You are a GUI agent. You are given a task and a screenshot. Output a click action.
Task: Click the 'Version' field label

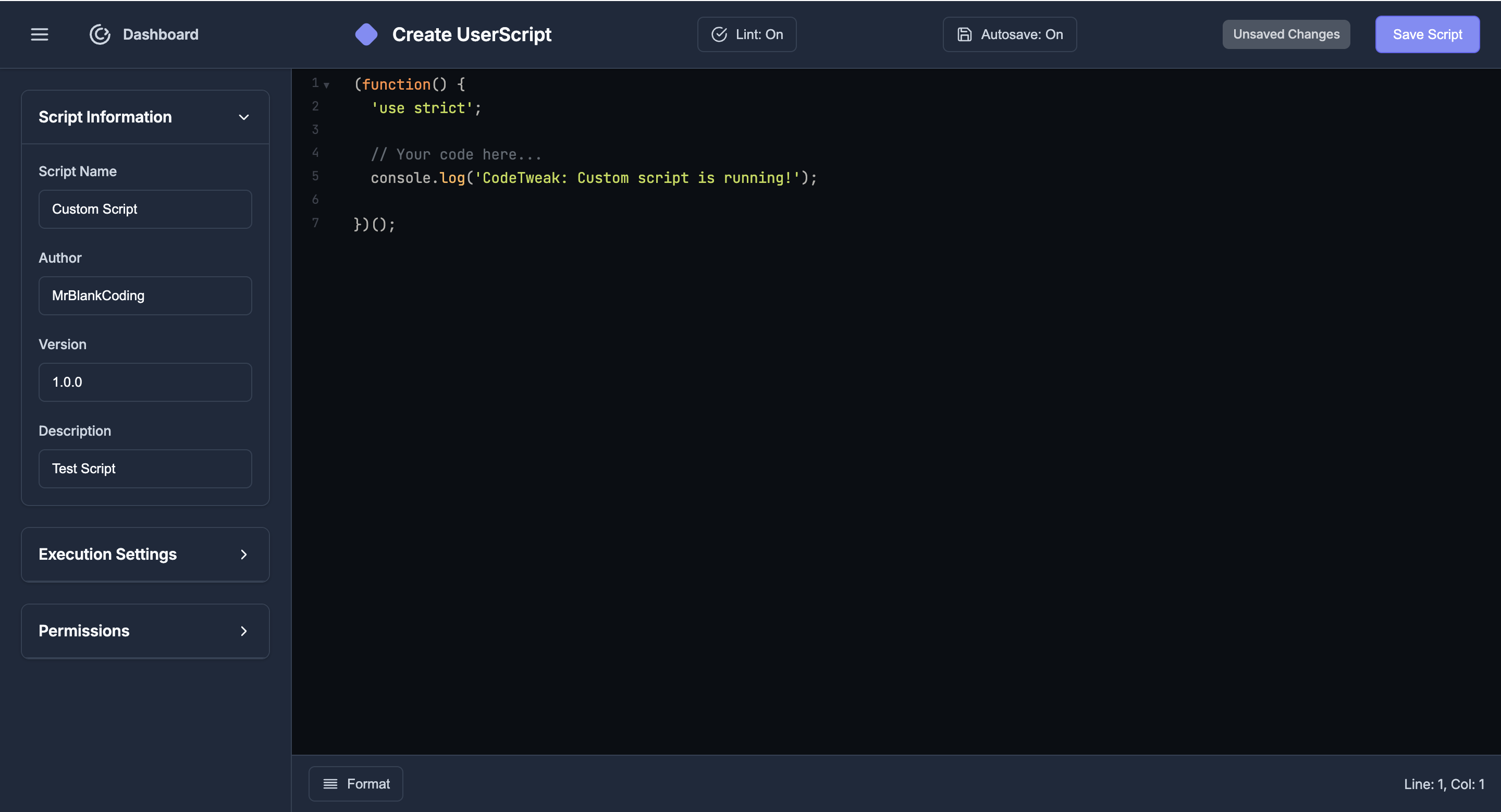click(63, 345)
